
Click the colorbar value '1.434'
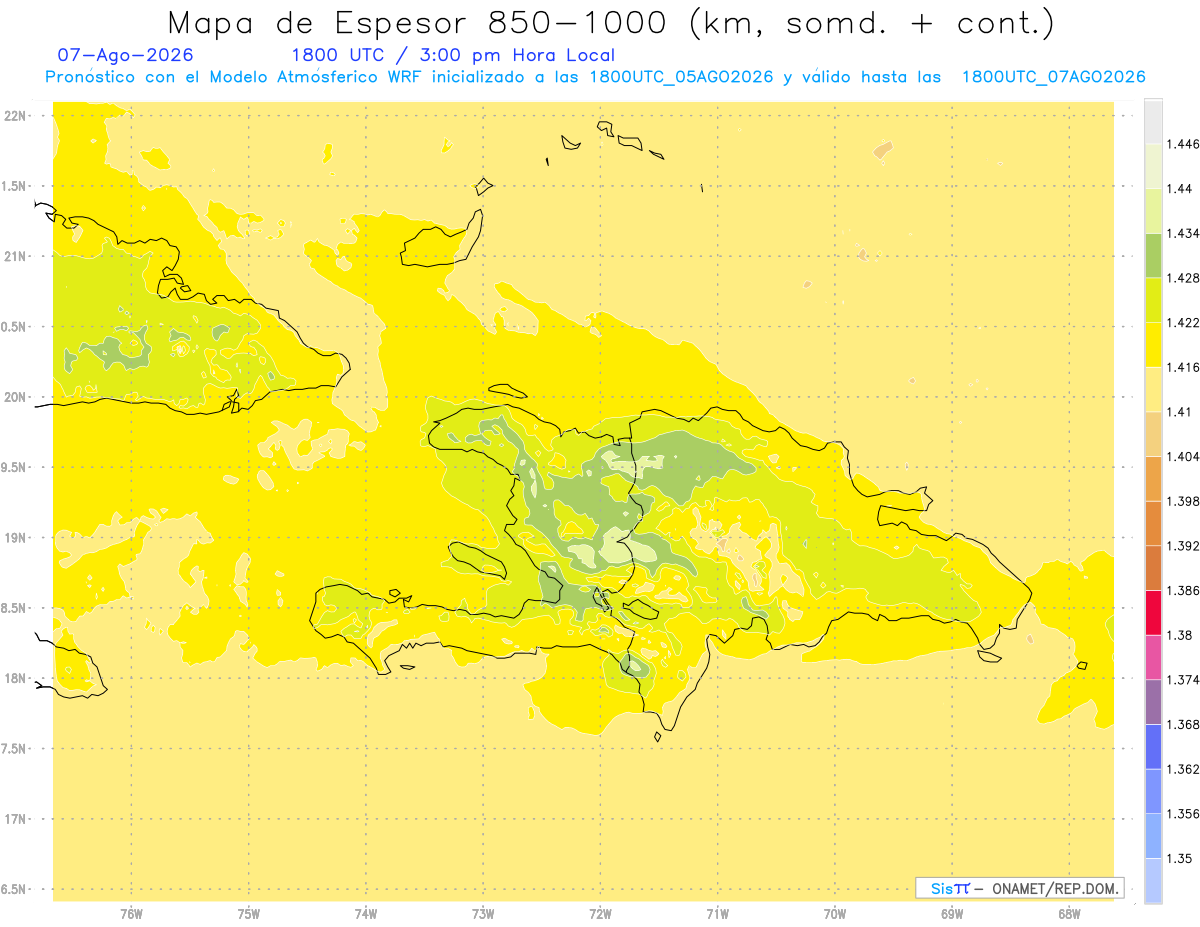(x=1184, y=233)
